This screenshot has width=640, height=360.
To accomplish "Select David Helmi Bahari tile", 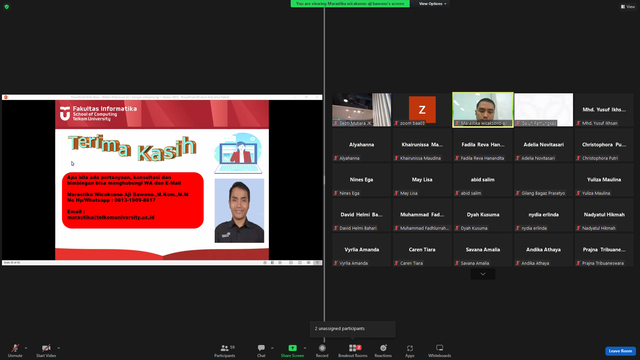I will tap(362, 215).
